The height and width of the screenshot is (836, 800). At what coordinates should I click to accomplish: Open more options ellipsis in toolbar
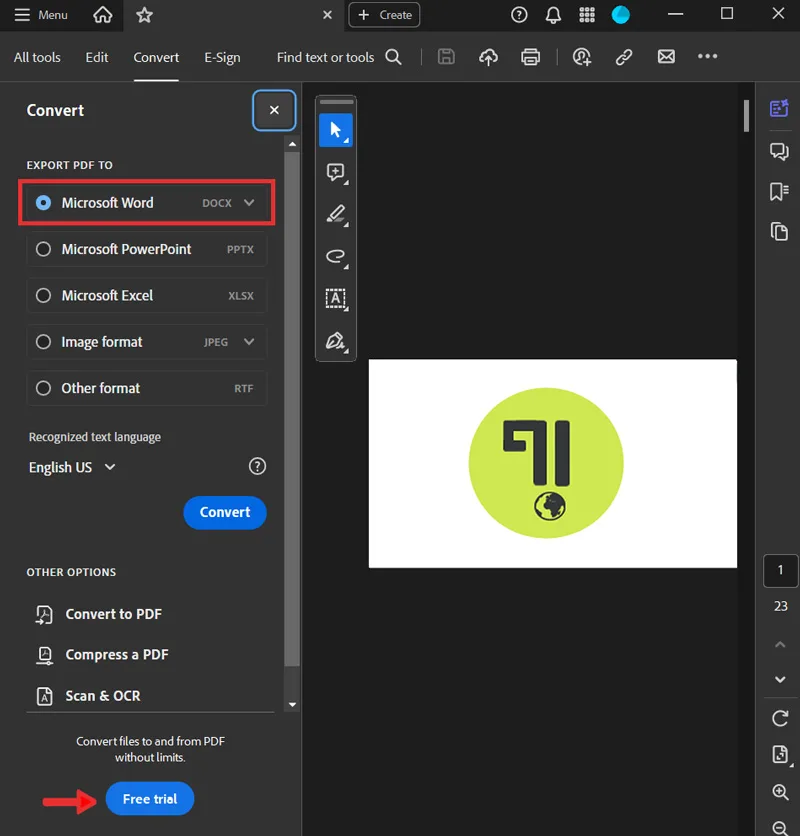[x=707, y=57]
